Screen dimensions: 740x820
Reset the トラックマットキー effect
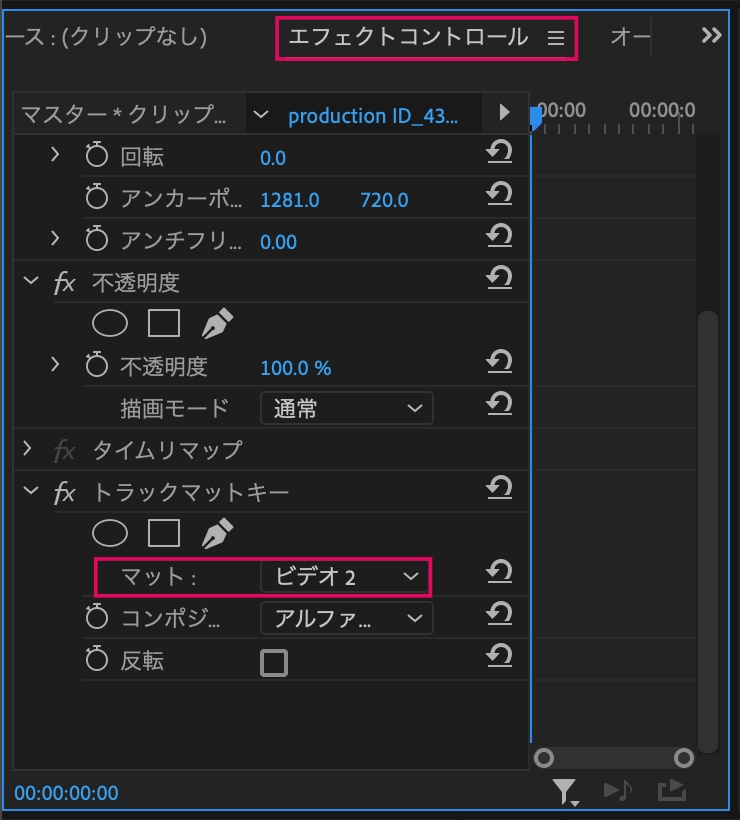tap(499, 488)
